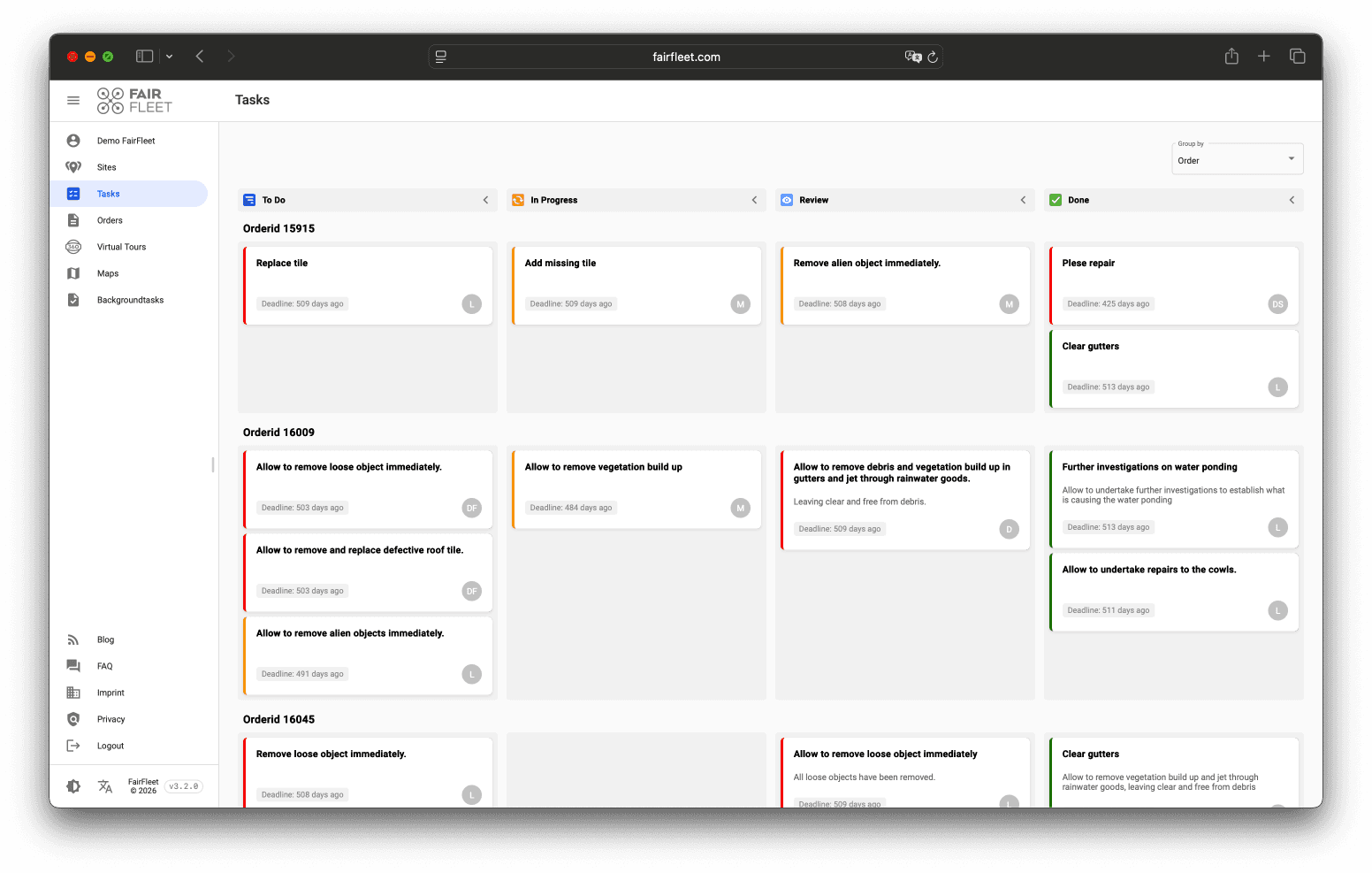Open the language switcher icon
The width and height of the screenshot is (1372, 873).
[x=105, y=785]
